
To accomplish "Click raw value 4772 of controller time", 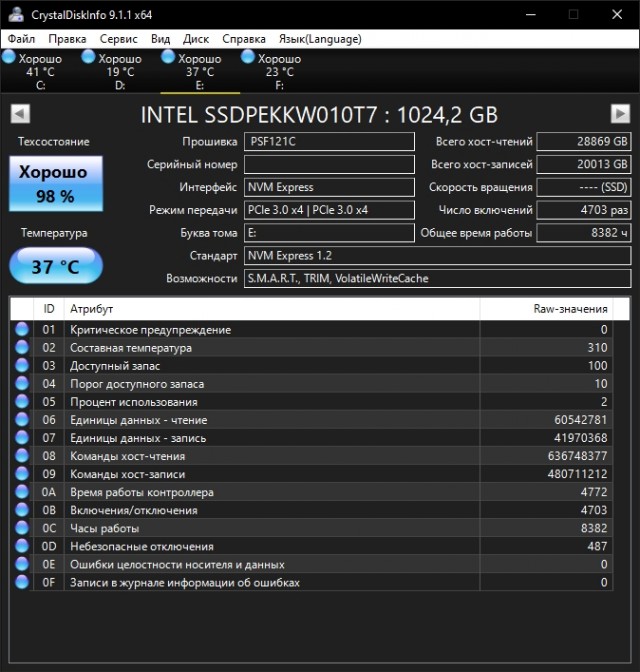I will [x=594, y=492].
